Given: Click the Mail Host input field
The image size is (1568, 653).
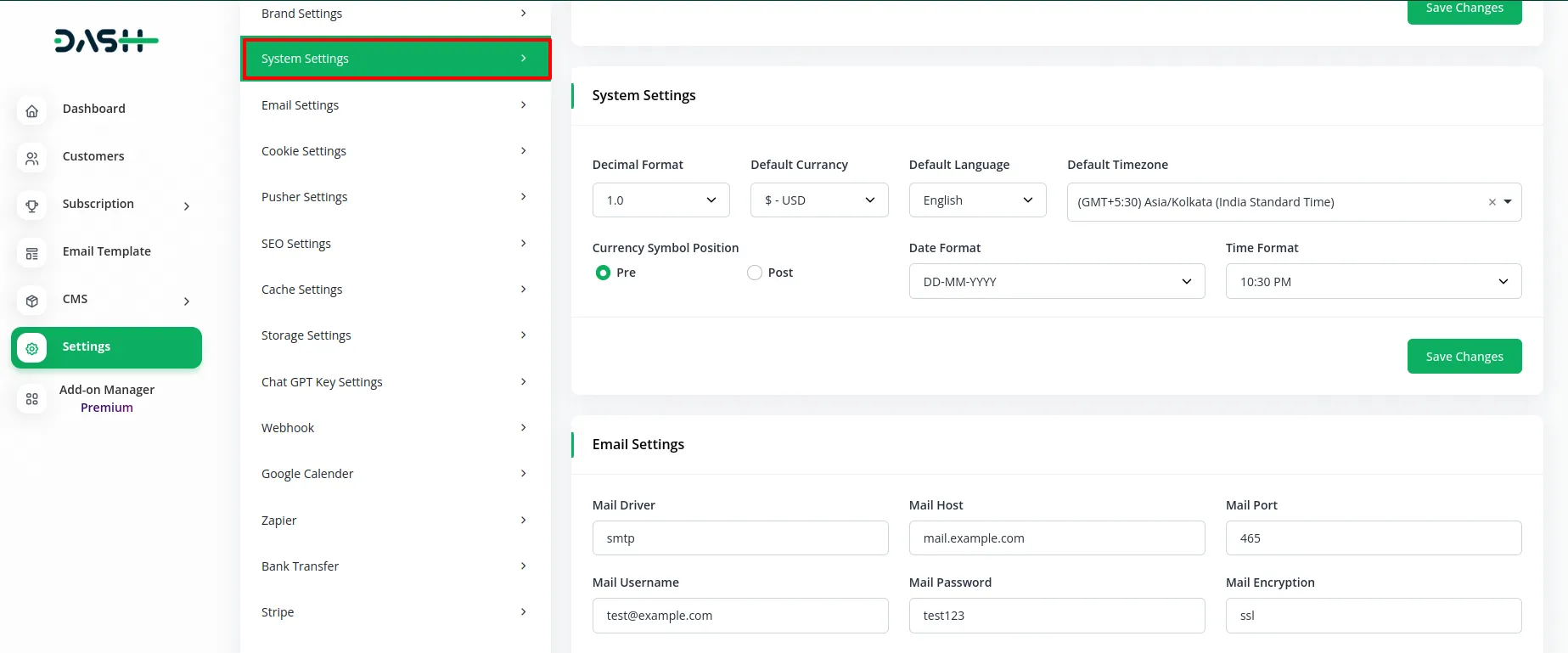Looking at the screenshot, I should [x=1056, y=538].
